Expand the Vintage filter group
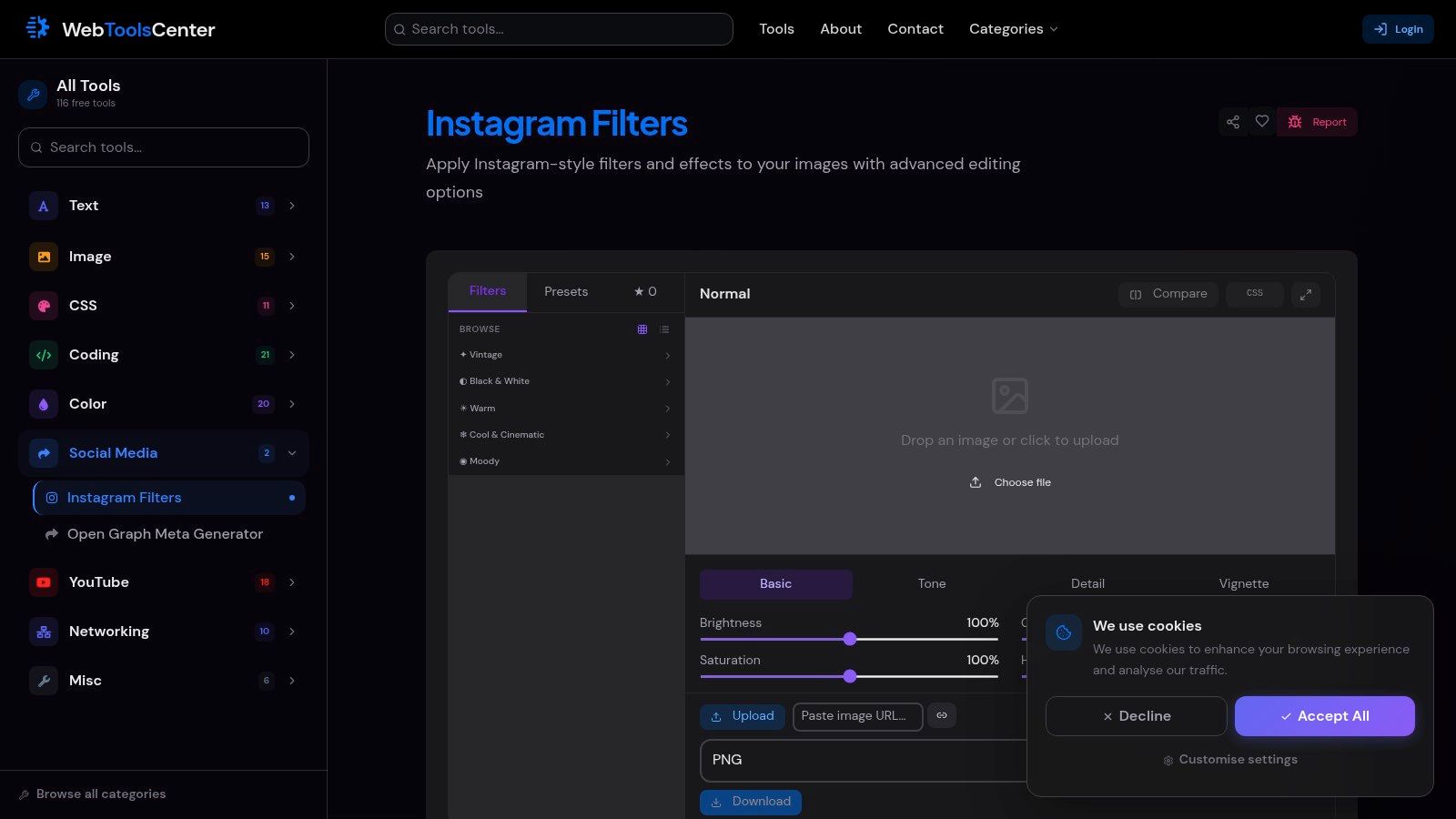Screen dimensions: 1456x819 pyautogui.click(x=566, y=355)
